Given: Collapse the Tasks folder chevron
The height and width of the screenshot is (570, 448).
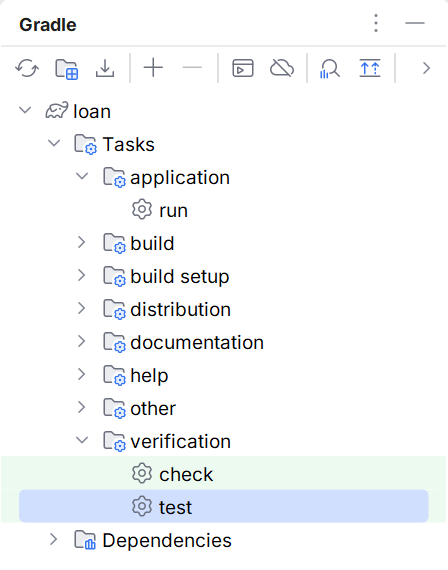Looking at the screenshot, I should 54,143.
